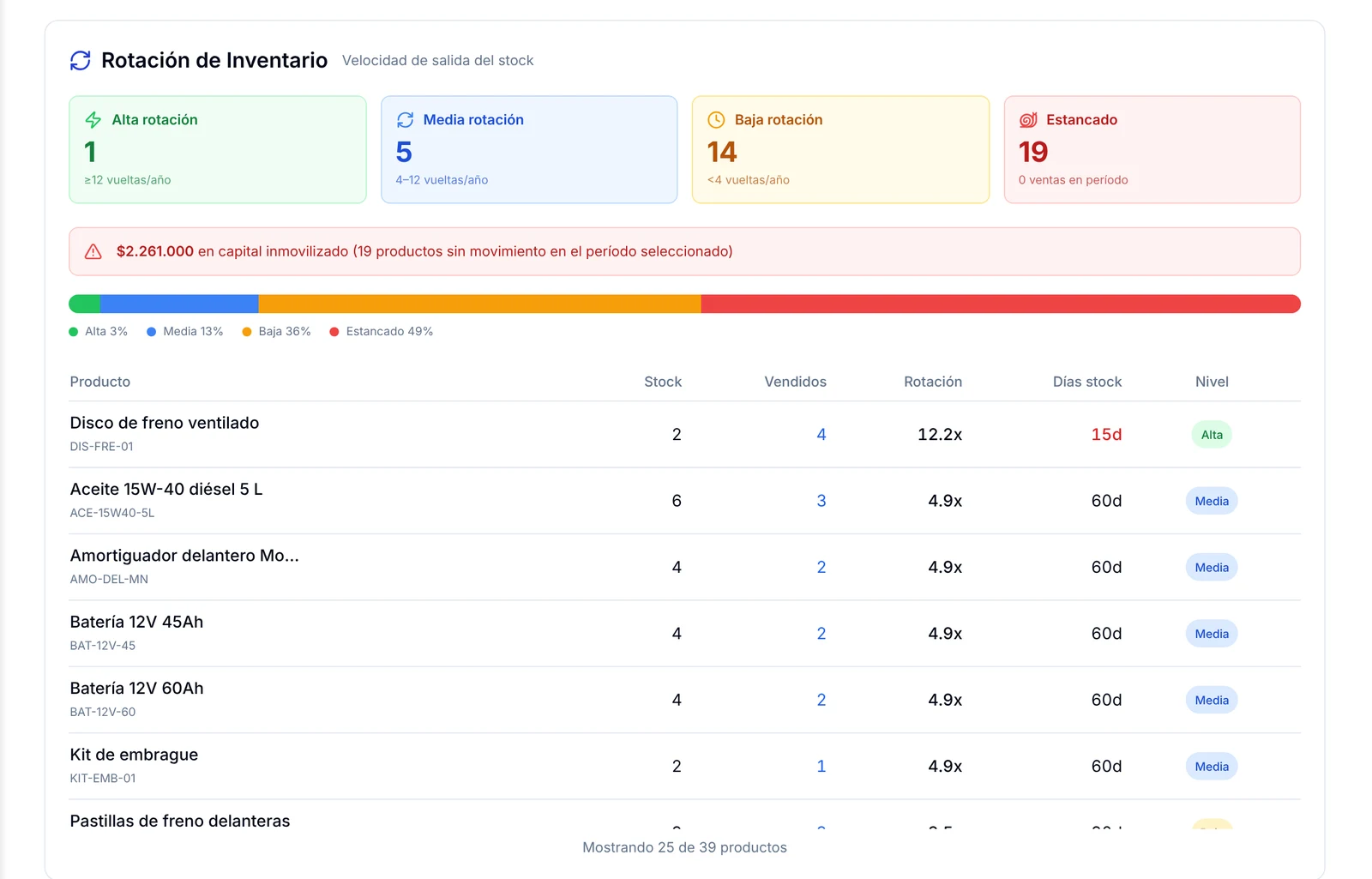Click the SKU code ACE-15W40-5L
The width and height of the screenshot is (1372, 879).
112,513
